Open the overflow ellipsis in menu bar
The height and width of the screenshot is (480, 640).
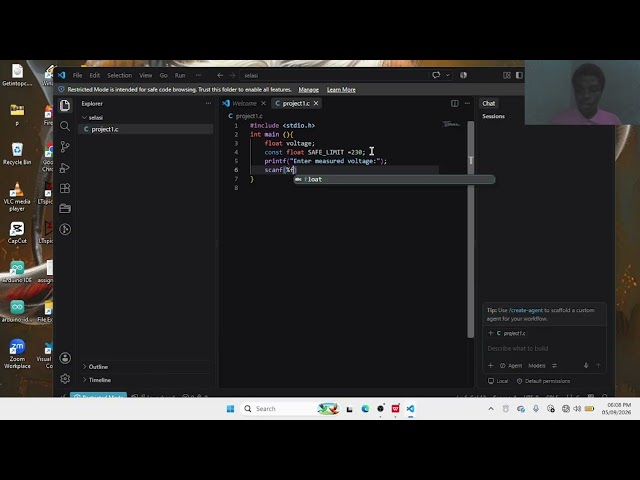click(x=198, y=75)
